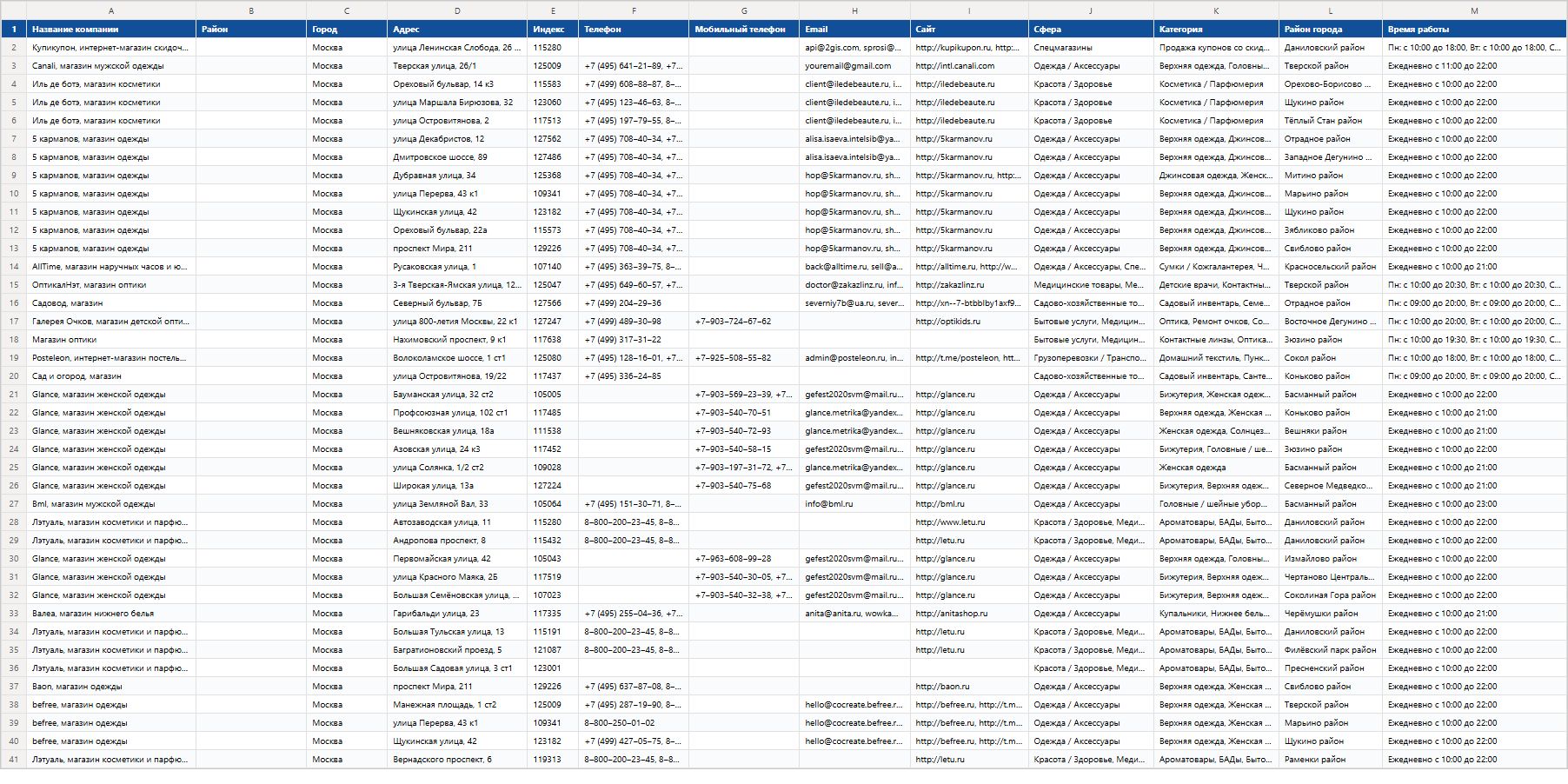Click address 'улица Маршала Бирюзова, 32'

(457, 103)
